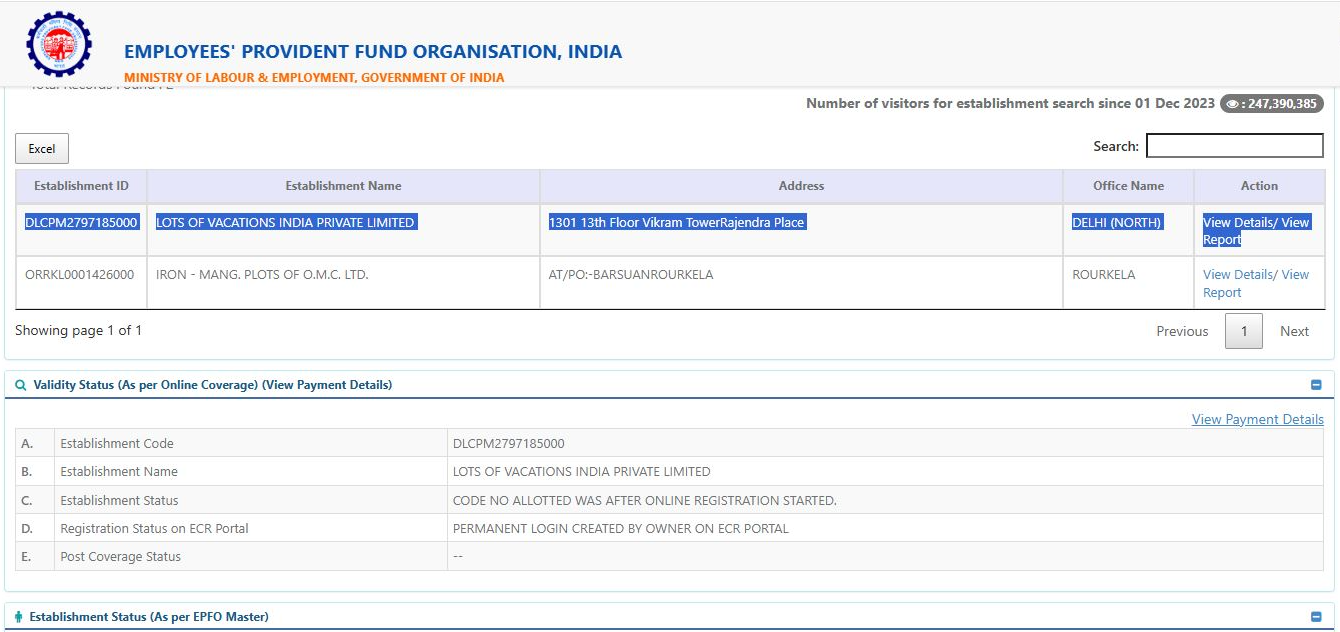Focus the Search input box
The width and height of the screenshot is (1340, 632).
1234,146
